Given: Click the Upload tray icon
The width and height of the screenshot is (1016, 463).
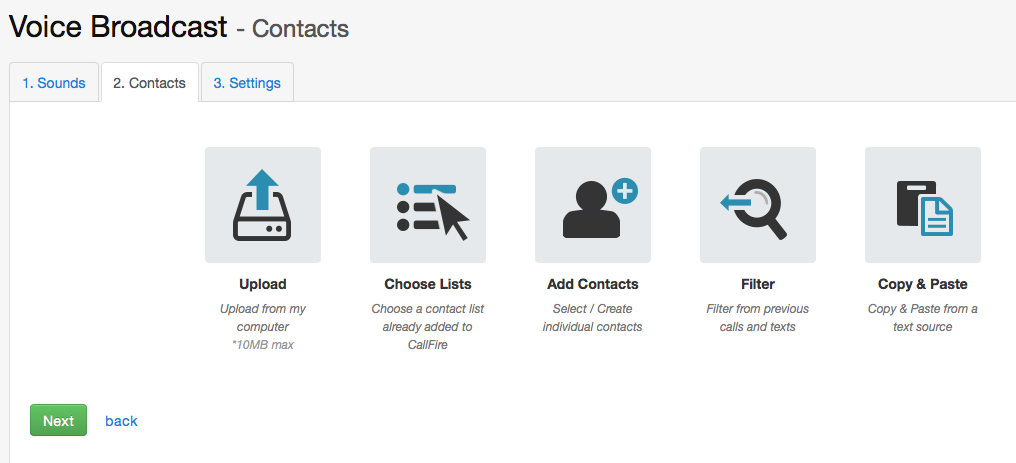Looking at the screenshot, I should 262,205.
